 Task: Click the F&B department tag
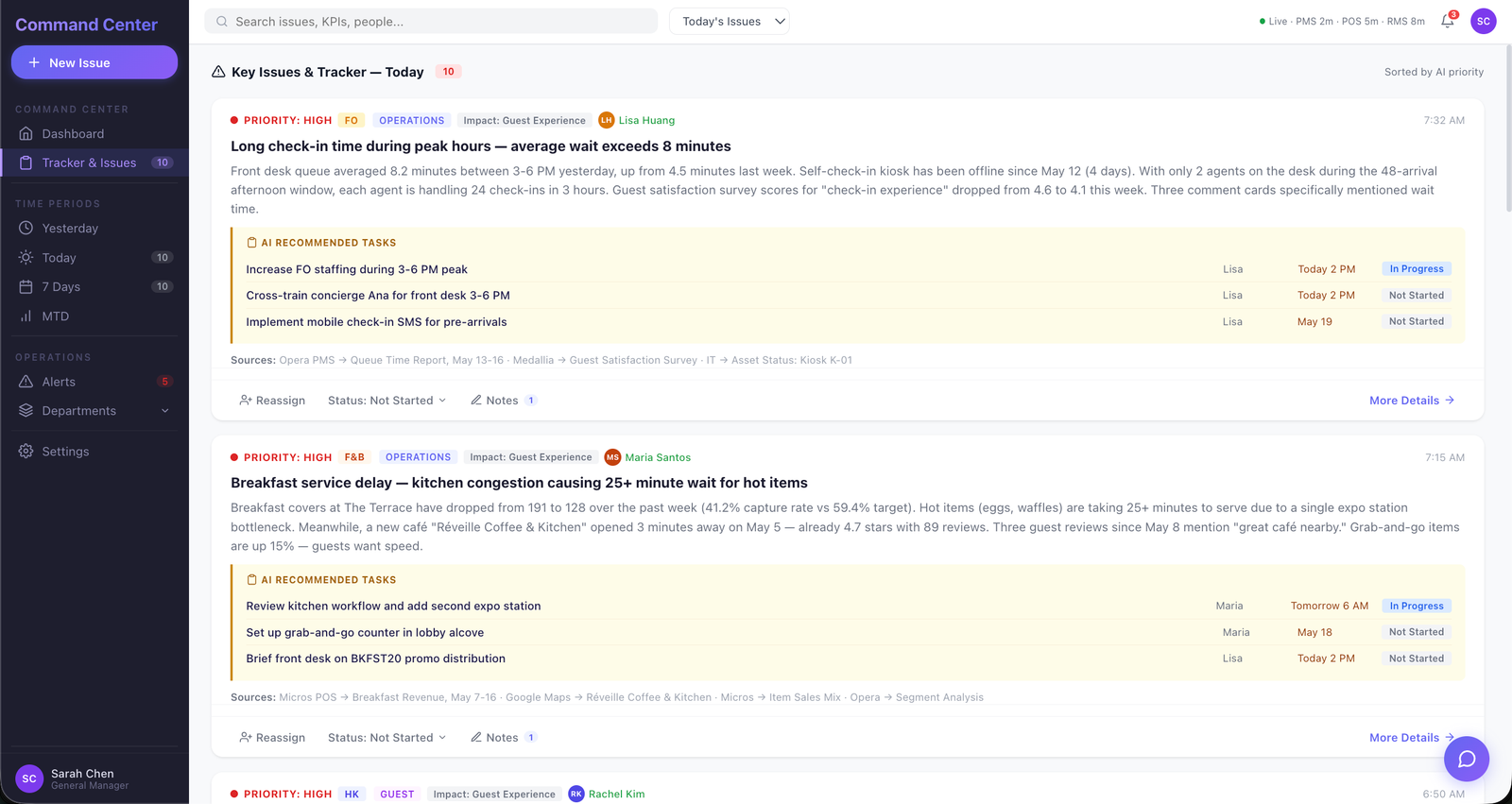pos(354,457)
